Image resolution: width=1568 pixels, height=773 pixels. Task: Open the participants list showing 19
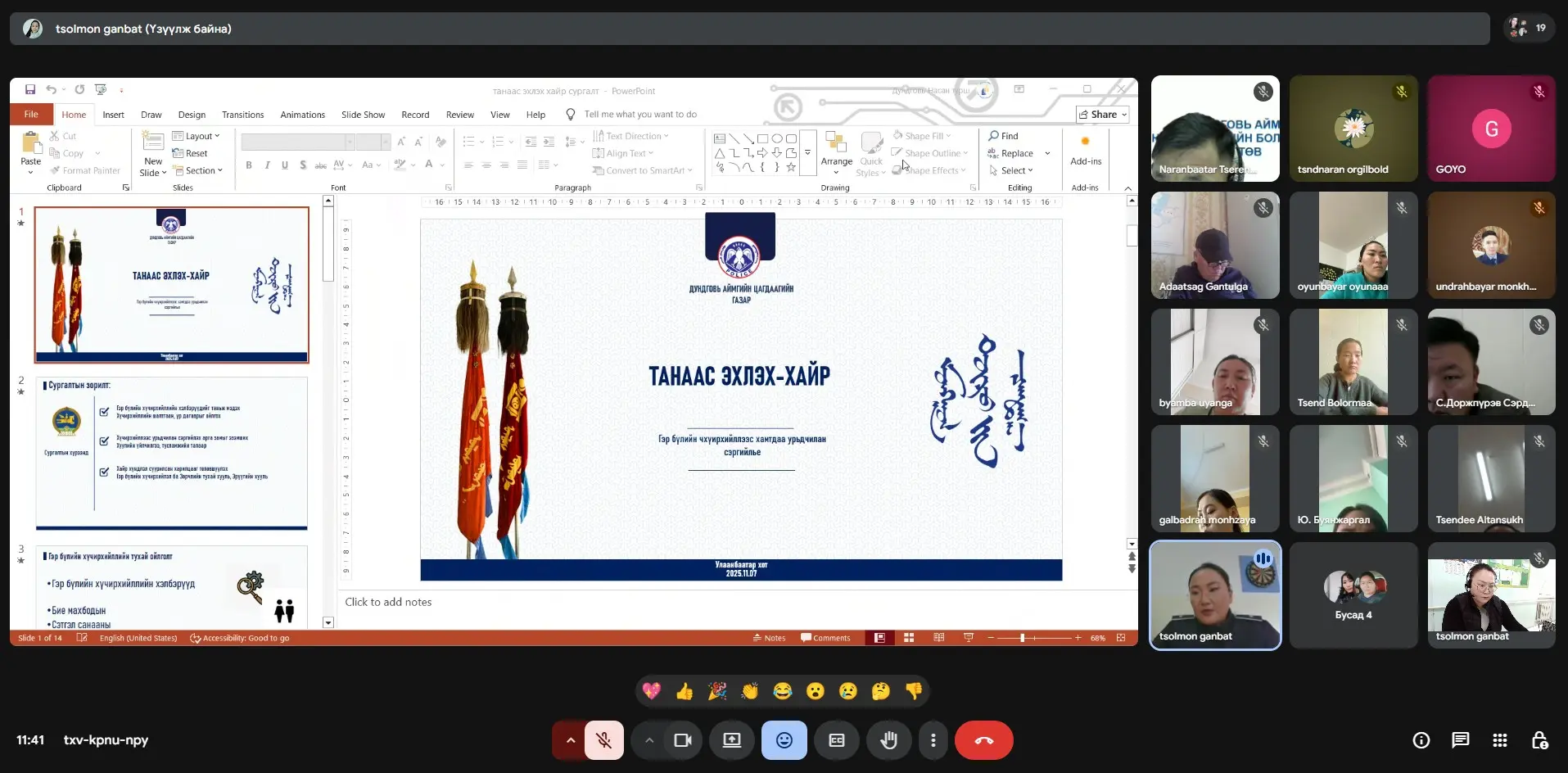(x=1529, y=28)
